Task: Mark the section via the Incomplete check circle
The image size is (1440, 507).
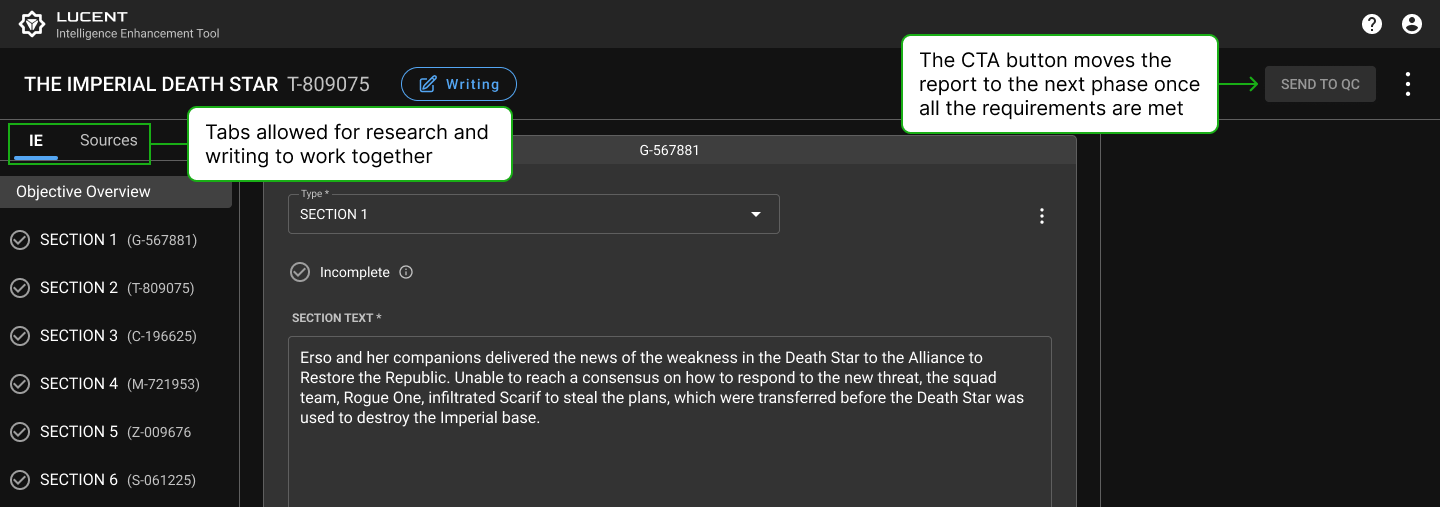Action: click(x=300, y=272)
